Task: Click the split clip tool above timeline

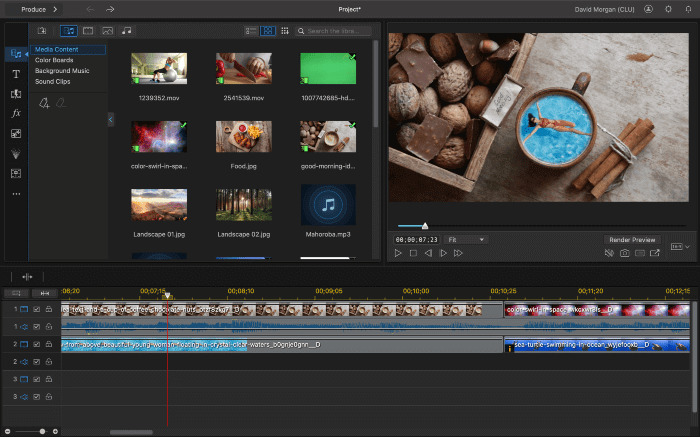Action: click(x=27, y=276)
